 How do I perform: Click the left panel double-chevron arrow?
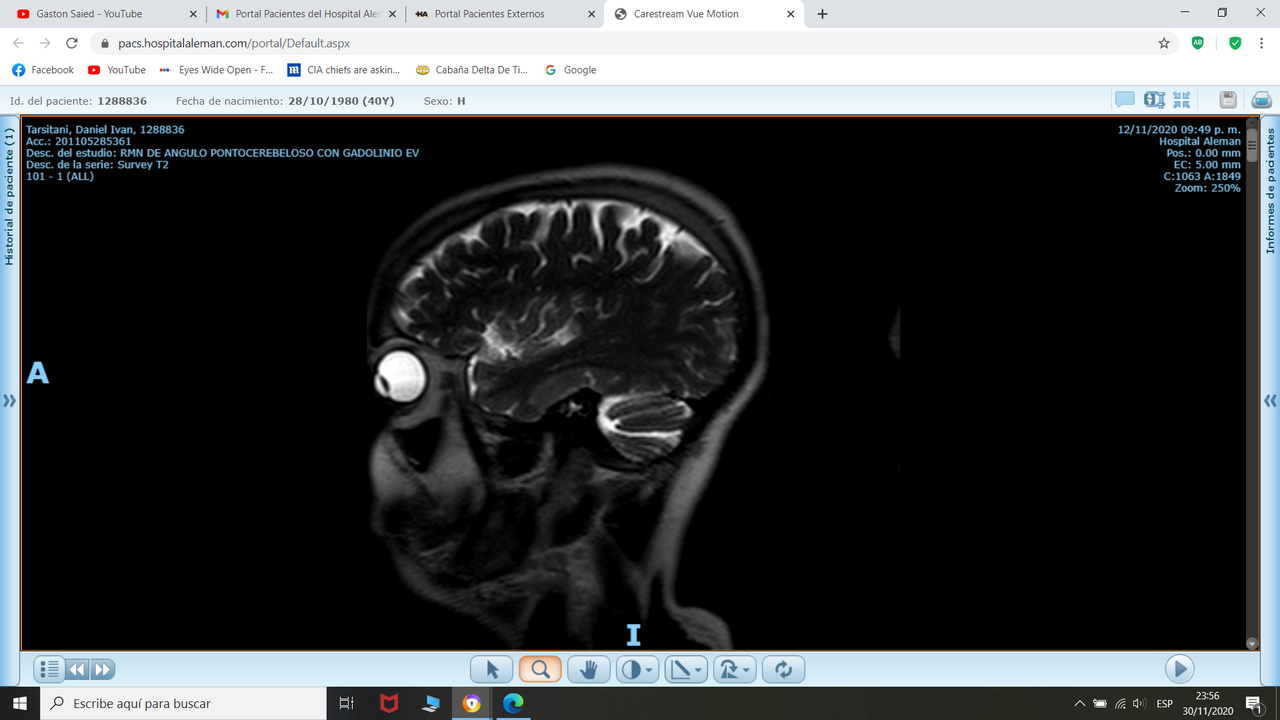(9, 401)
